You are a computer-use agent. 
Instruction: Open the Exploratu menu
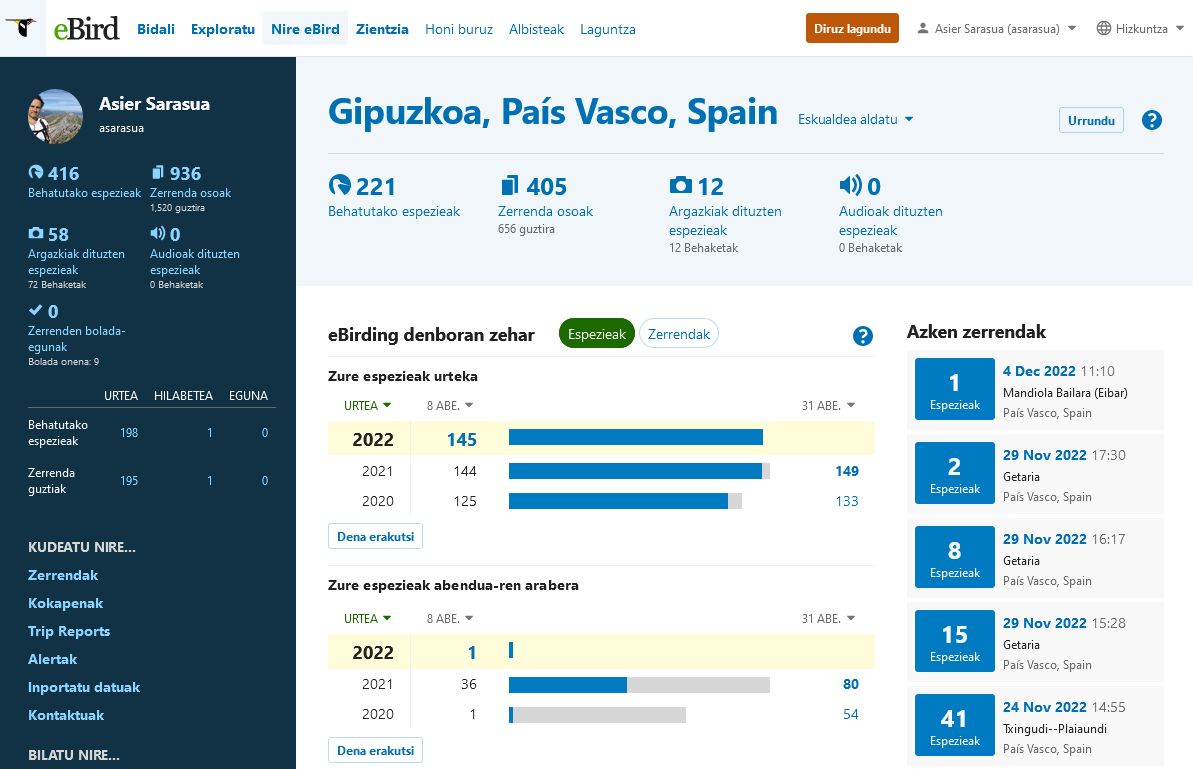point(223,29)
